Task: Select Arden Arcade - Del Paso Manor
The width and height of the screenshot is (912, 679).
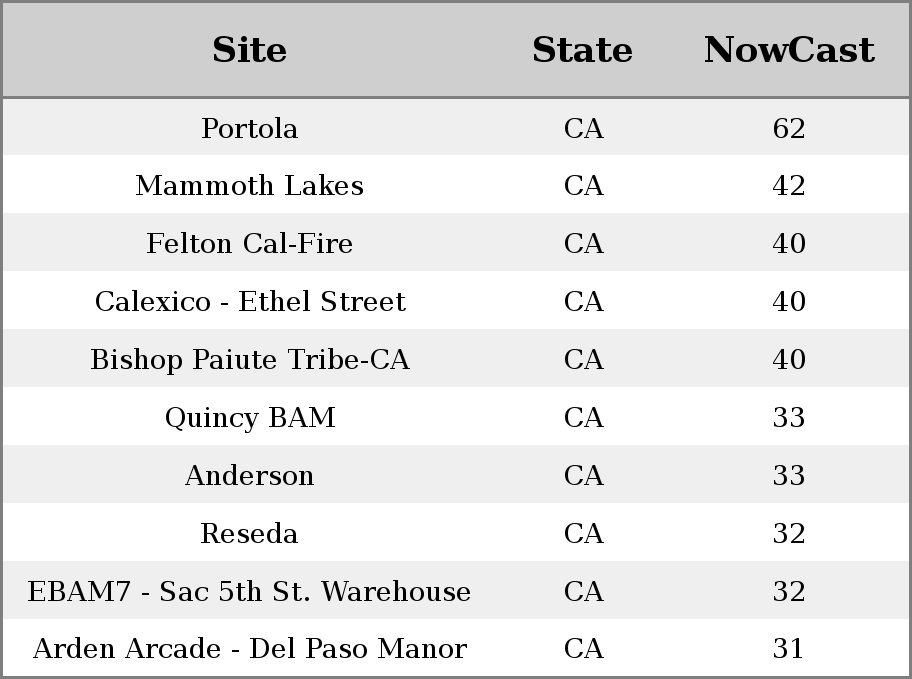Action: click(x=250, y=649)
